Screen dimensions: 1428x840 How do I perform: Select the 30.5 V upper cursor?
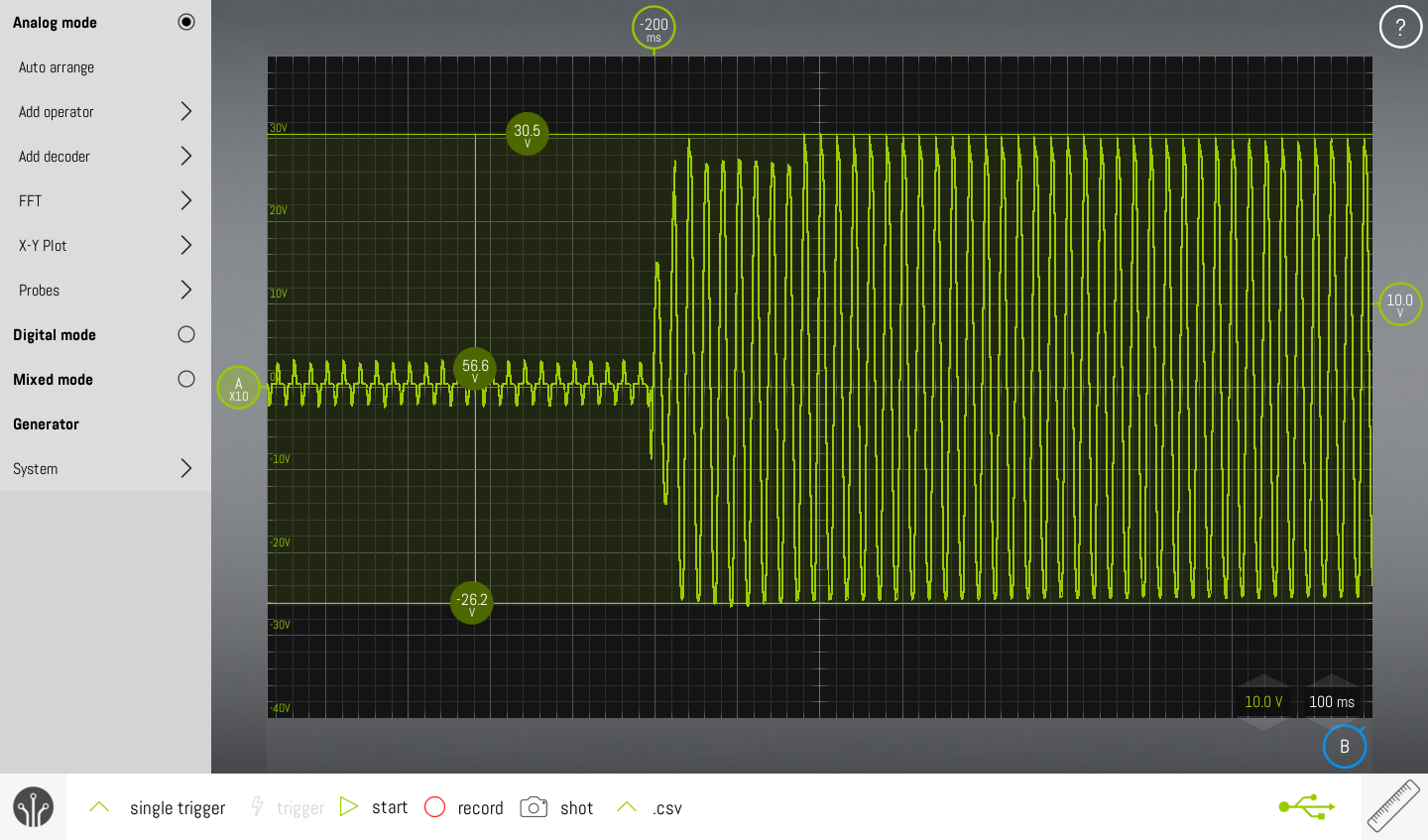(527, 134)
